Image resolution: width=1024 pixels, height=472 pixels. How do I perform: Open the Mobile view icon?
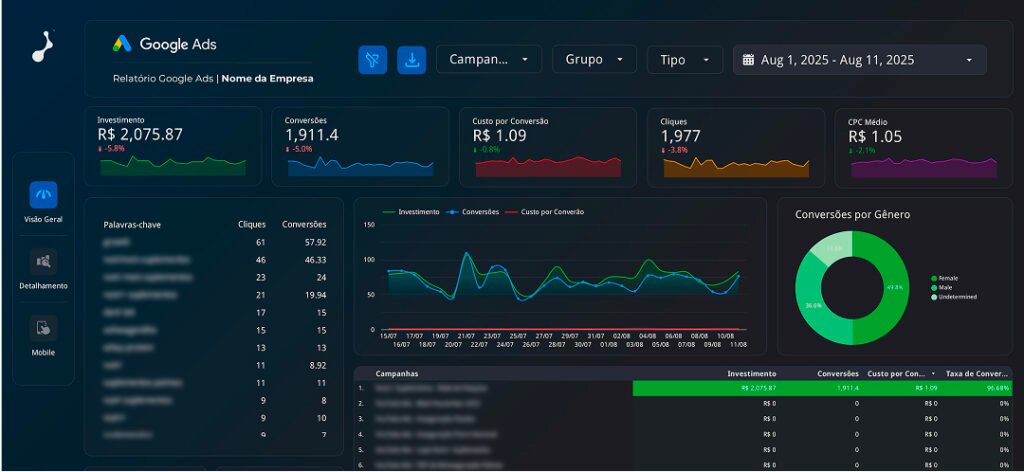point(43,328)
